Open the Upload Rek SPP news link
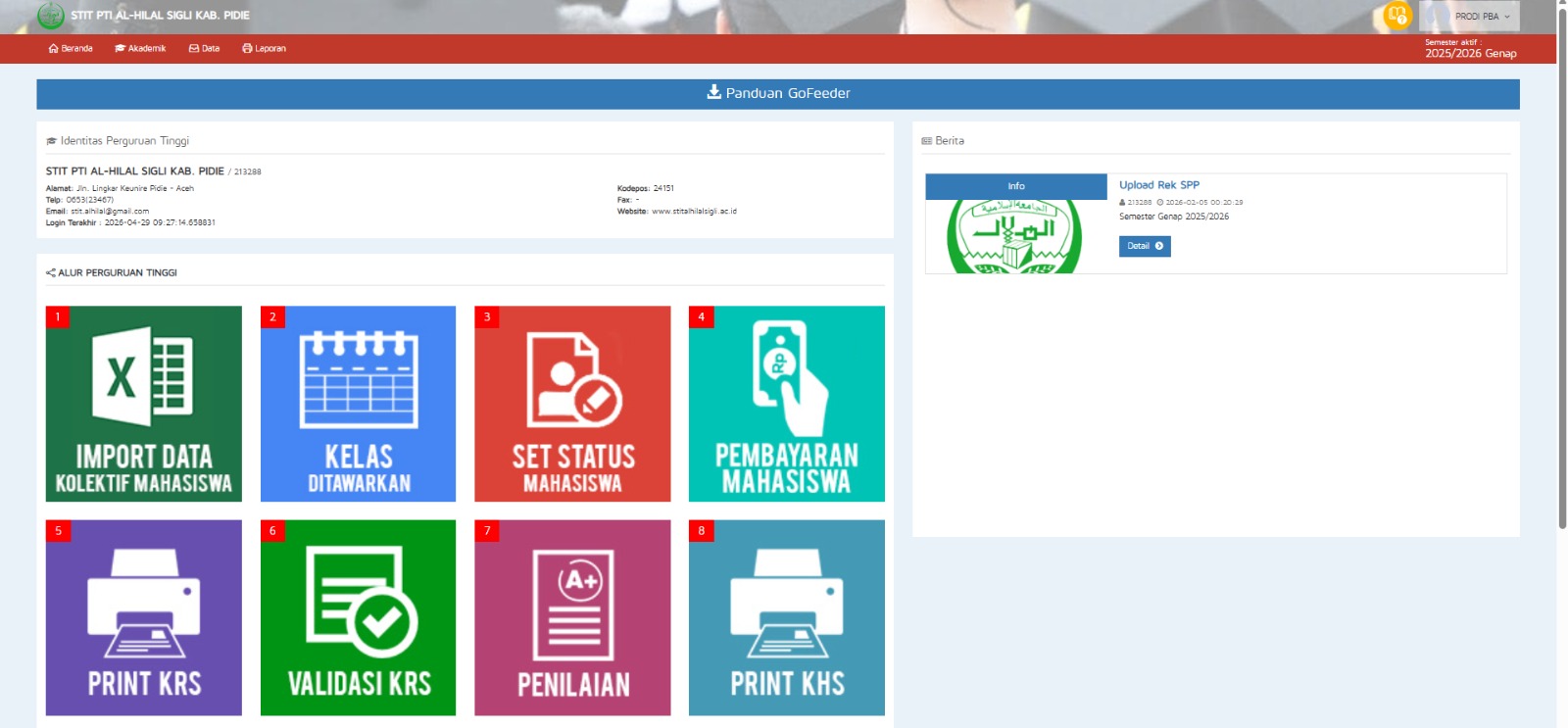 pos(1158,185)
